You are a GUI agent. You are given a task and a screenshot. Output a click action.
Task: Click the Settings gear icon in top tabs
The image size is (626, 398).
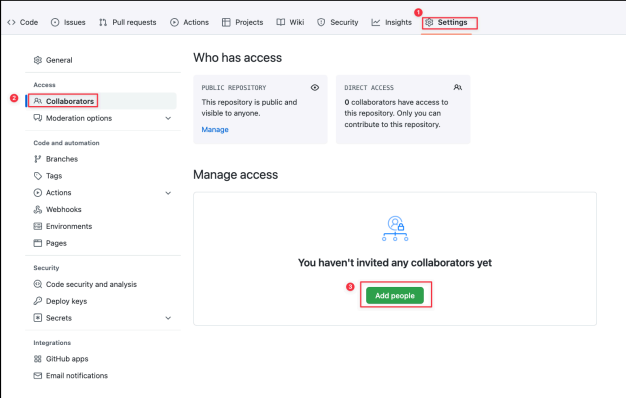click(x=429, y=22)
